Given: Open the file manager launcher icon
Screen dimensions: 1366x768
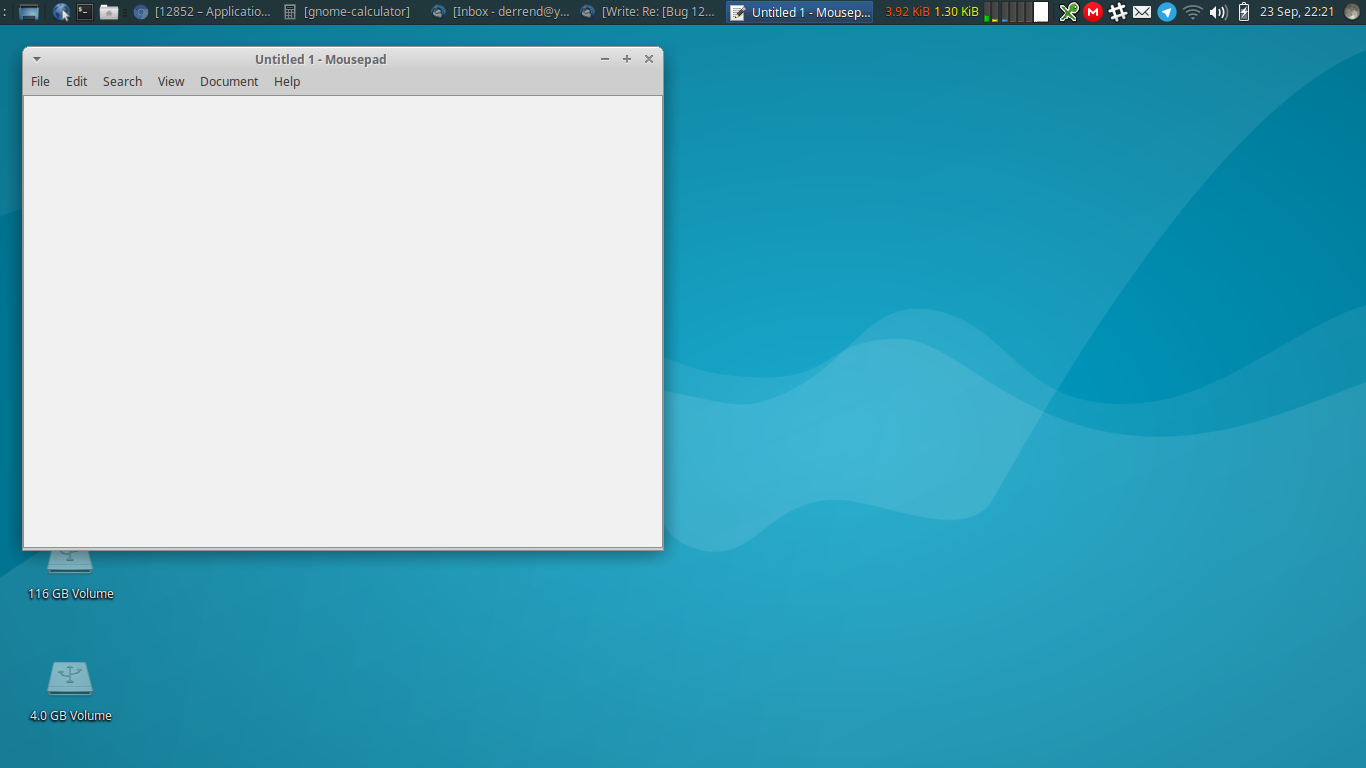Looking at the screenshot, I should [109, 12].
